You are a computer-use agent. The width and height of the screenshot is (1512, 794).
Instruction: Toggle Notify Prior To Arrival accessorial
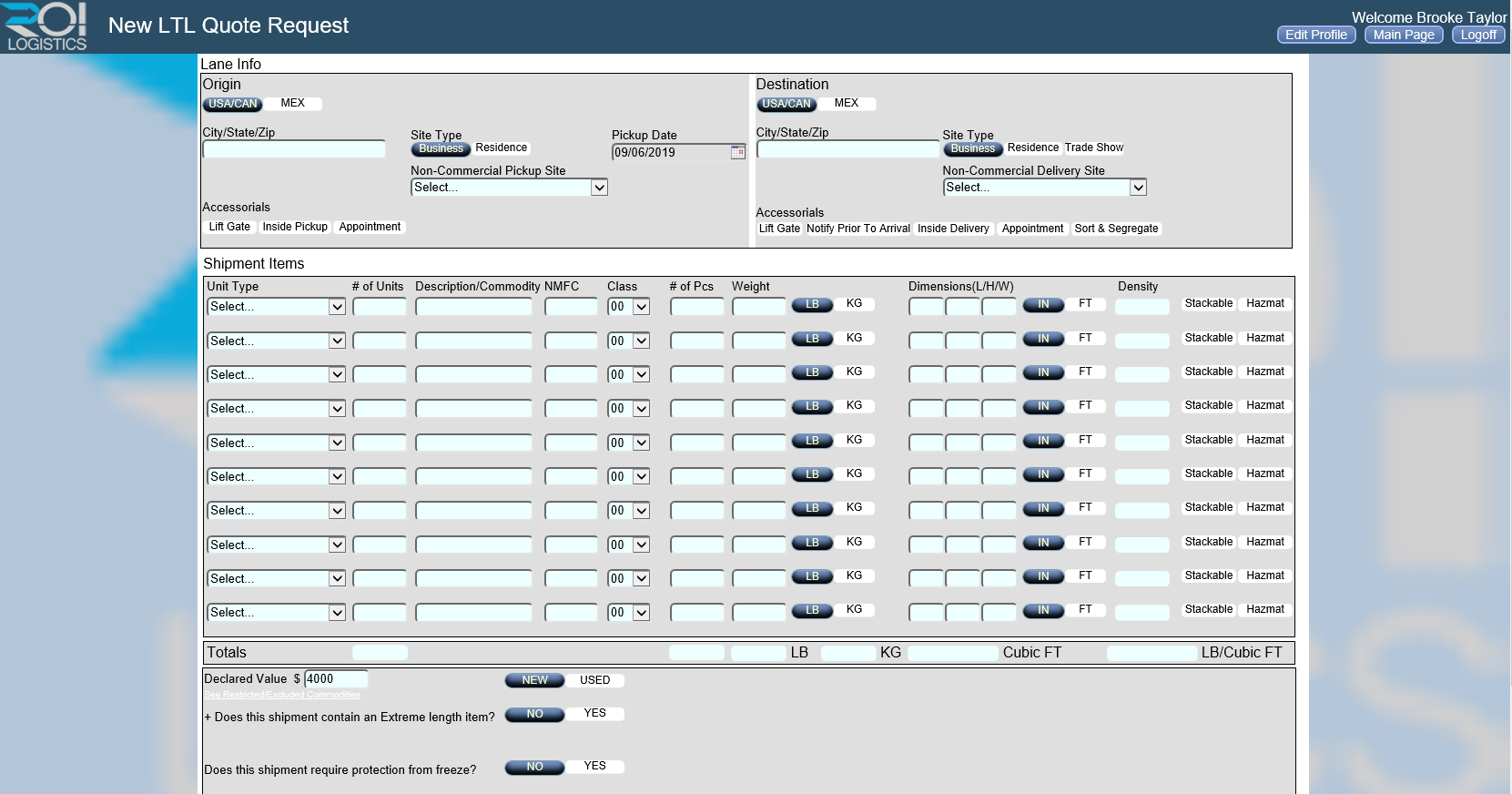pos(857,229)
